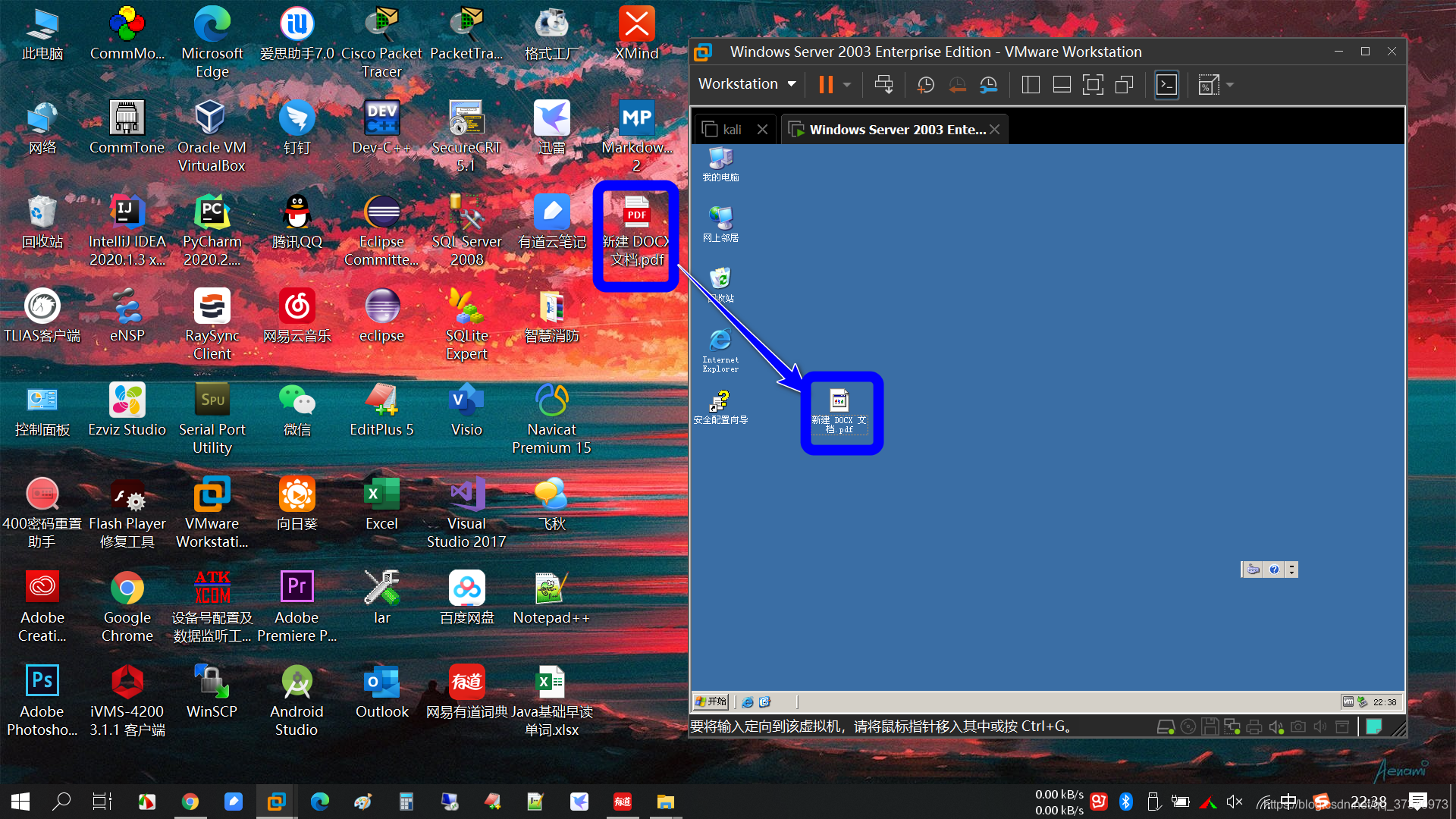Open XMind desktop shortcut
1456x819 pixels.
[636, 33]
